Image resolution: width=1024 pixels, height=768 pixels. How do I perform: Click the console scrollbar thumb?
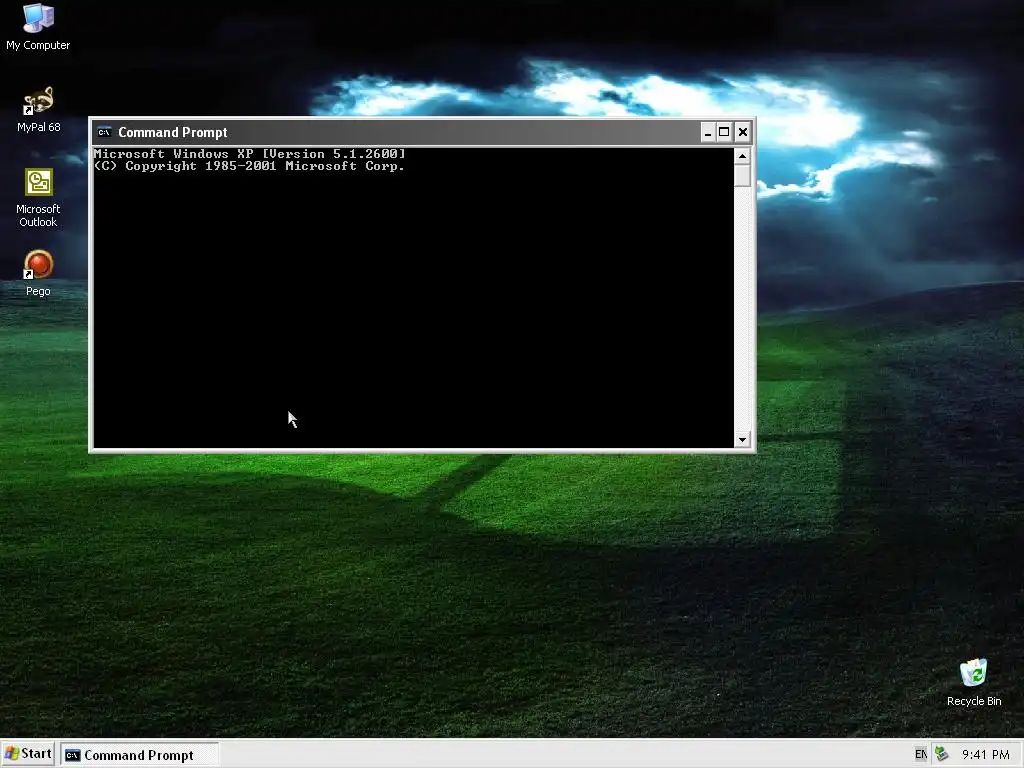742,176
